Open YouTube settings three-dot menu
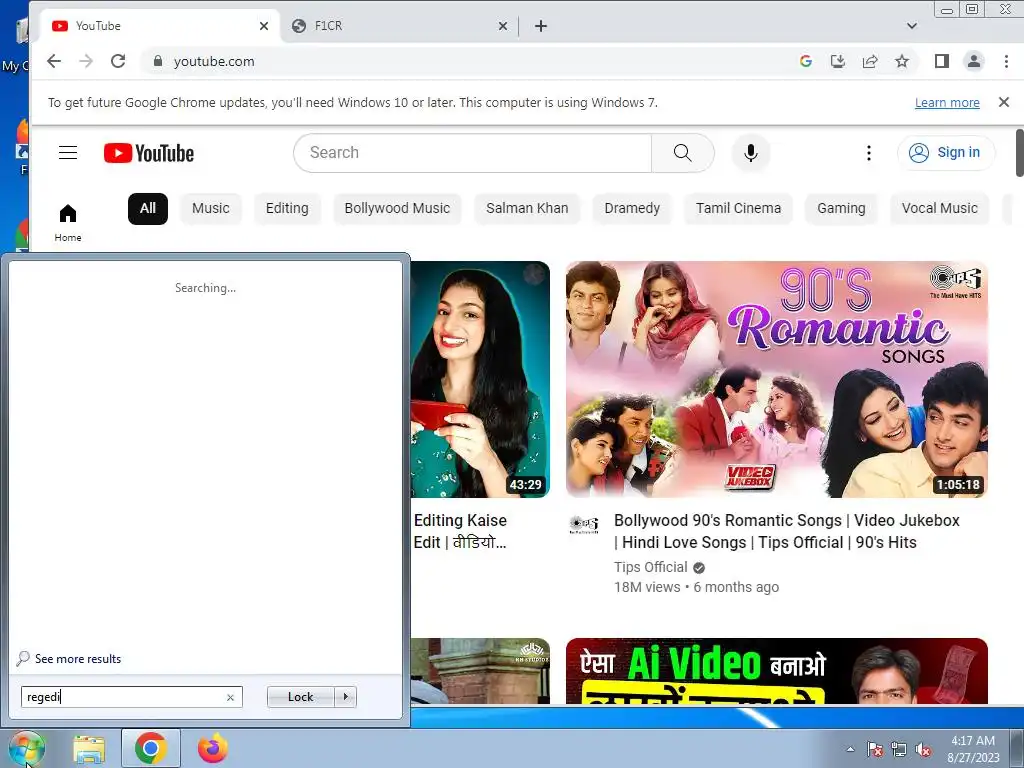This screenshot has height=768, width=1024. point(869,153)
